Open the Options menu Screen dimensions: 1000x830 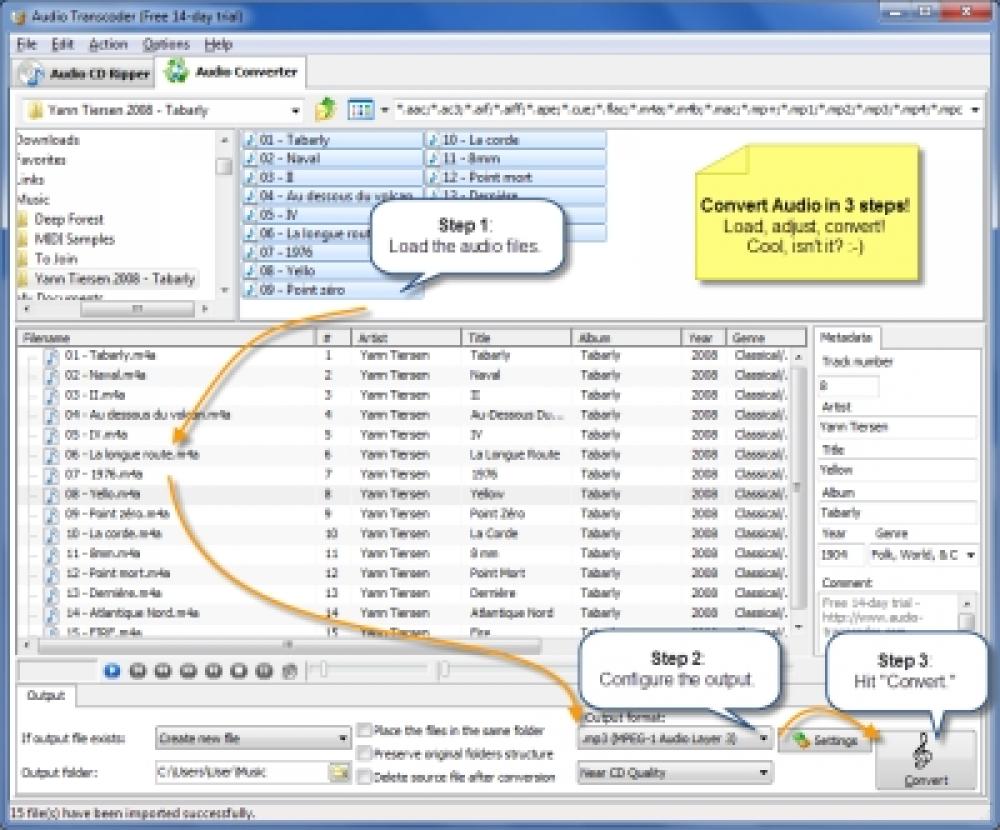point(166,44)
